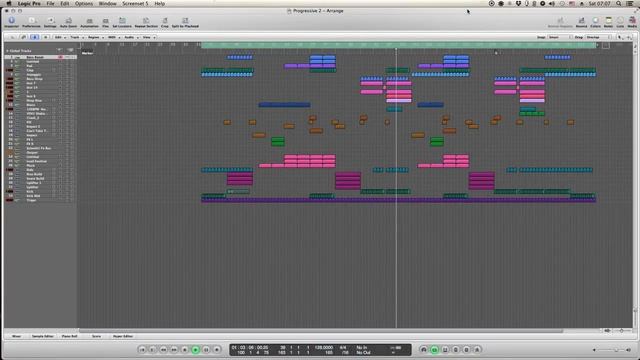Open the Screenset 5 menu
This screenshot has height=360, width=640.
click(135, 4)
